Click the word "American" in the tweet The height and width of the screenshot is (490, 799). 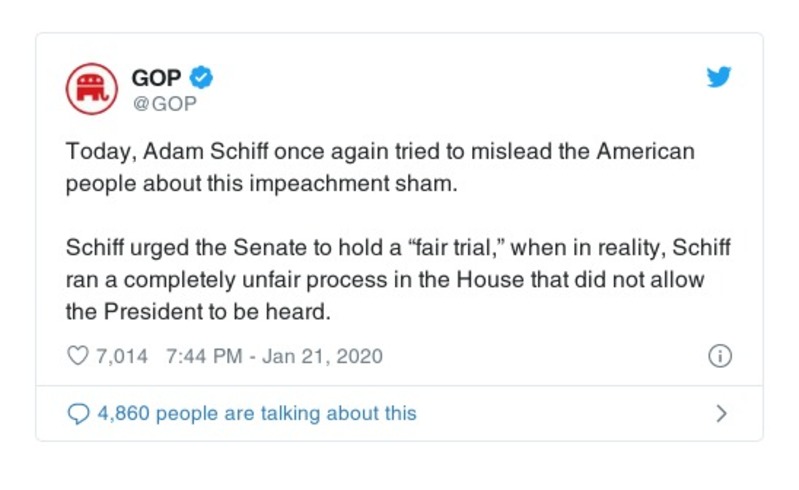tap(646, 152)
